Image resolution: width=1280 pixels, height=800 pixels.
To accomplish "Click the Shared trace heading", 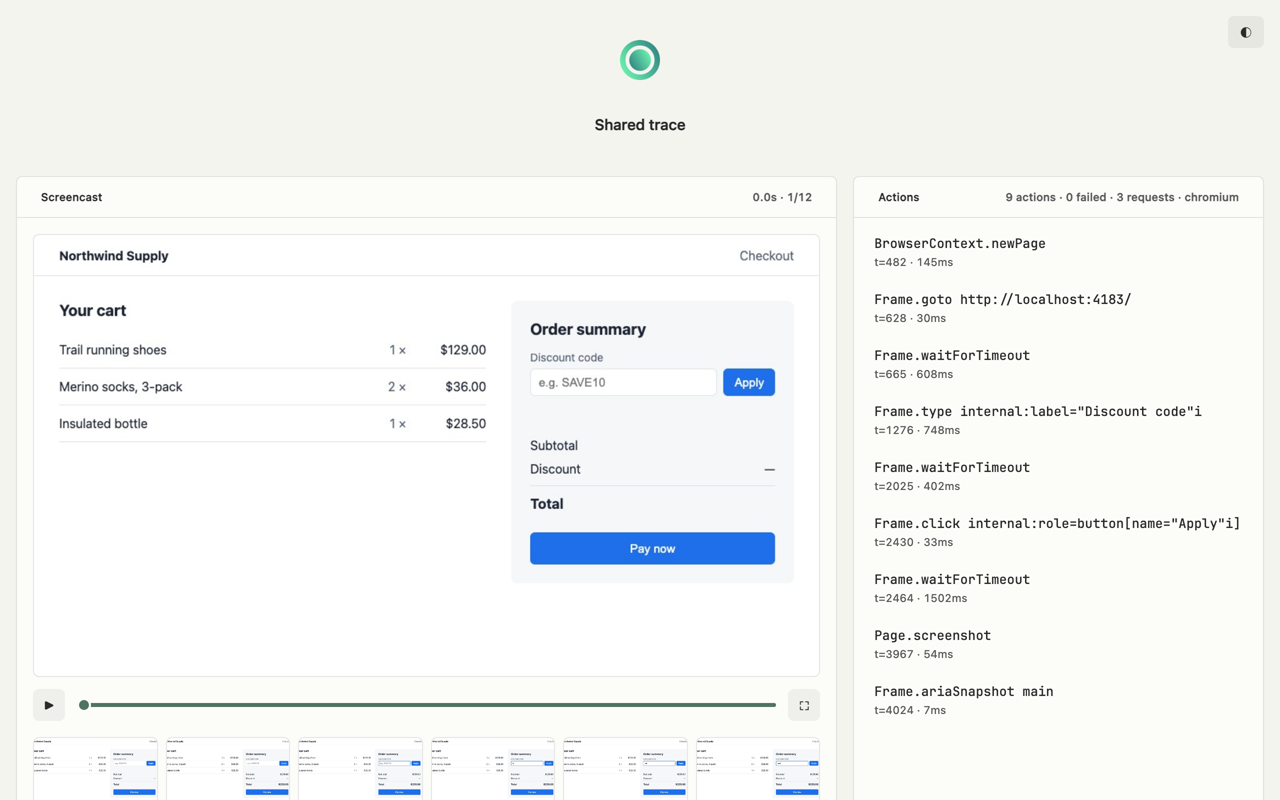I will tap(640, 125).
